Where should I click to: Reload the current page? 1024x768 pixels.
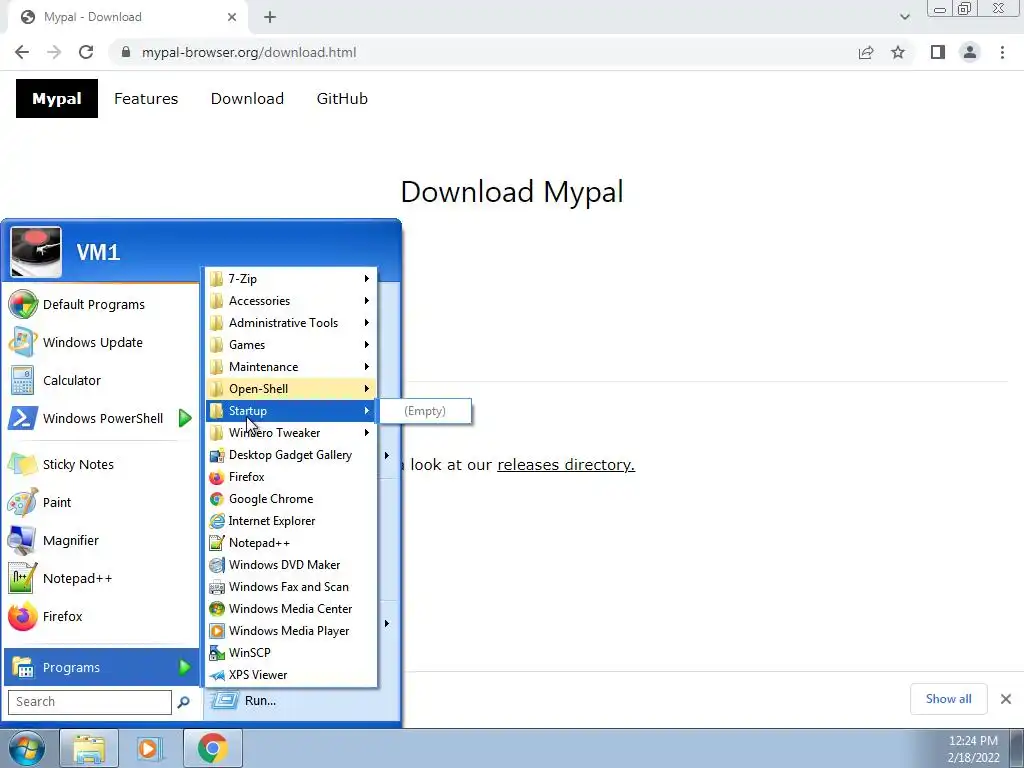86,52
